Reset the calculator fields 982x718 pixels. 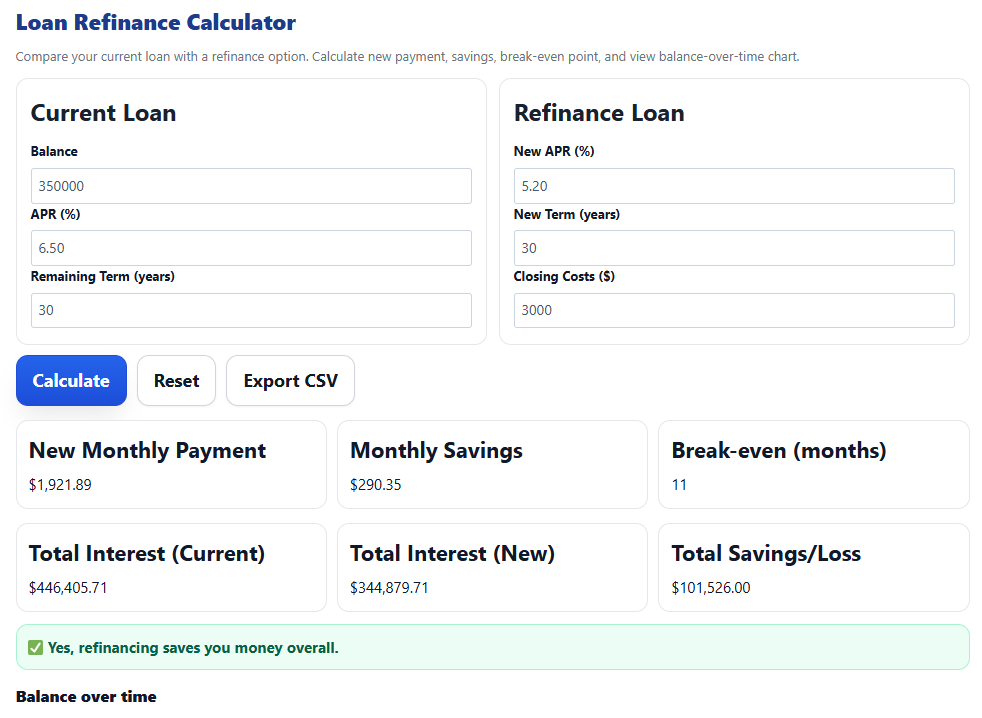click(177, 380)
